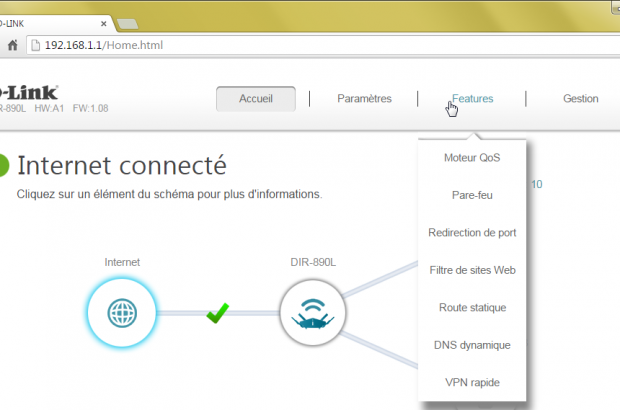Click the Internet globe icon in diagram

point(123,314)
